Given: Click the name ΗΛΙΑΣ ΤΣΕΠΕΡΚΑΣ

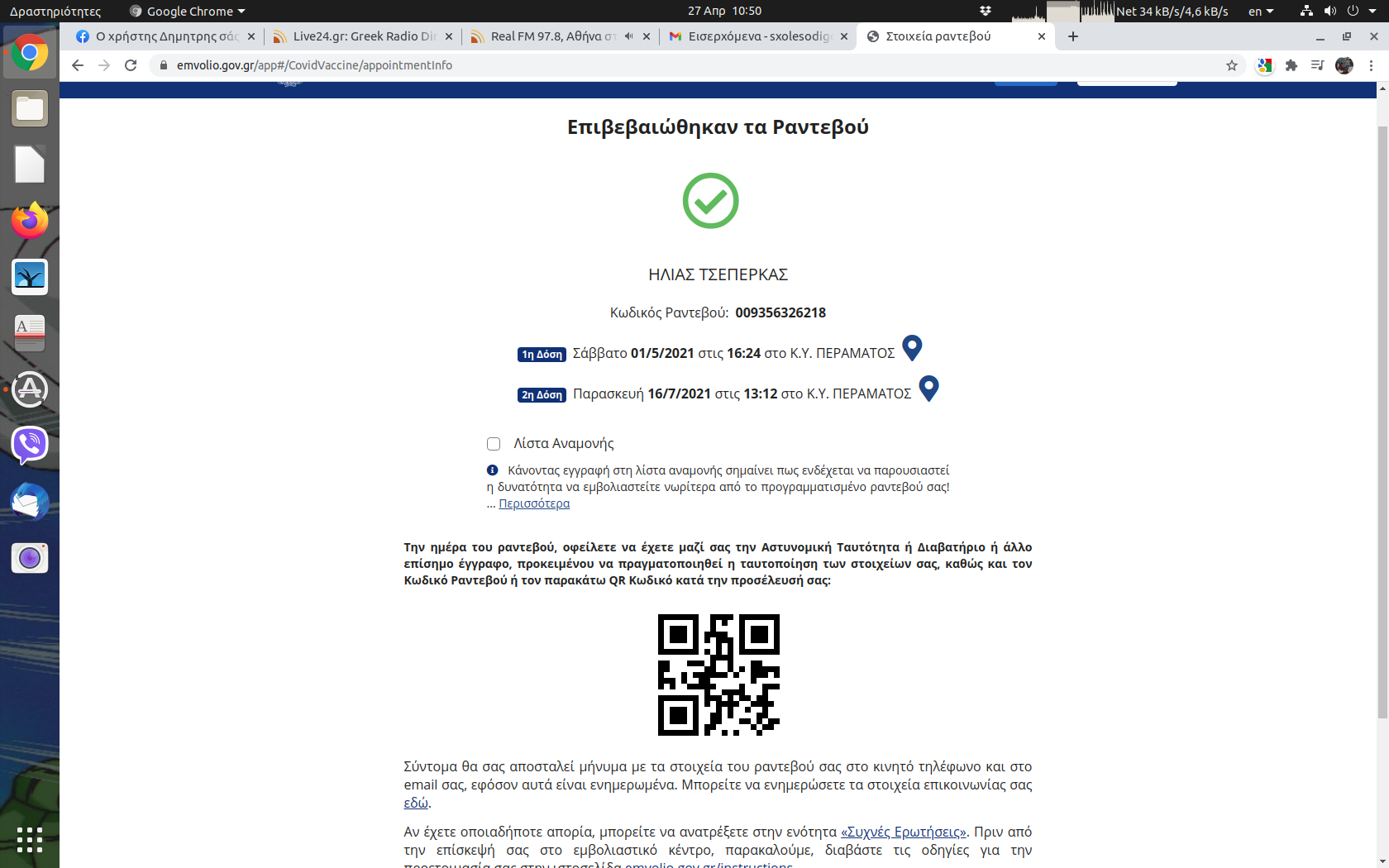Looking at the screenshot, I should (718, 274).
